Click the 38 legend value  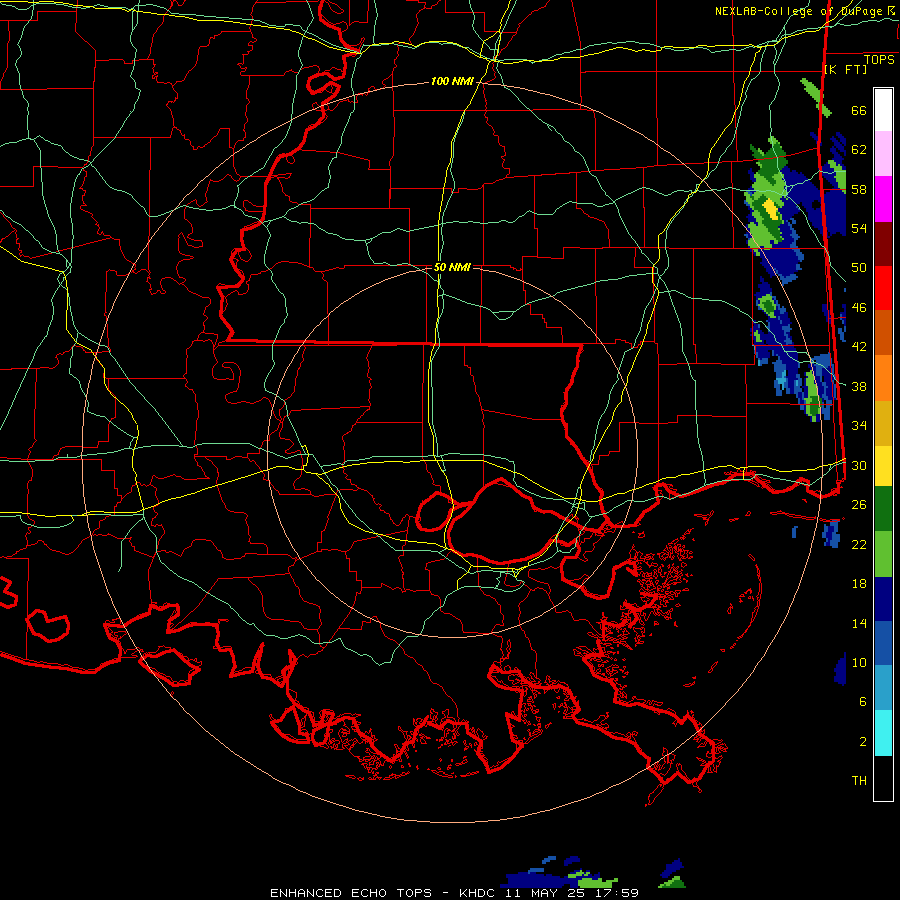pyautogui.click(x=859, y=386)
